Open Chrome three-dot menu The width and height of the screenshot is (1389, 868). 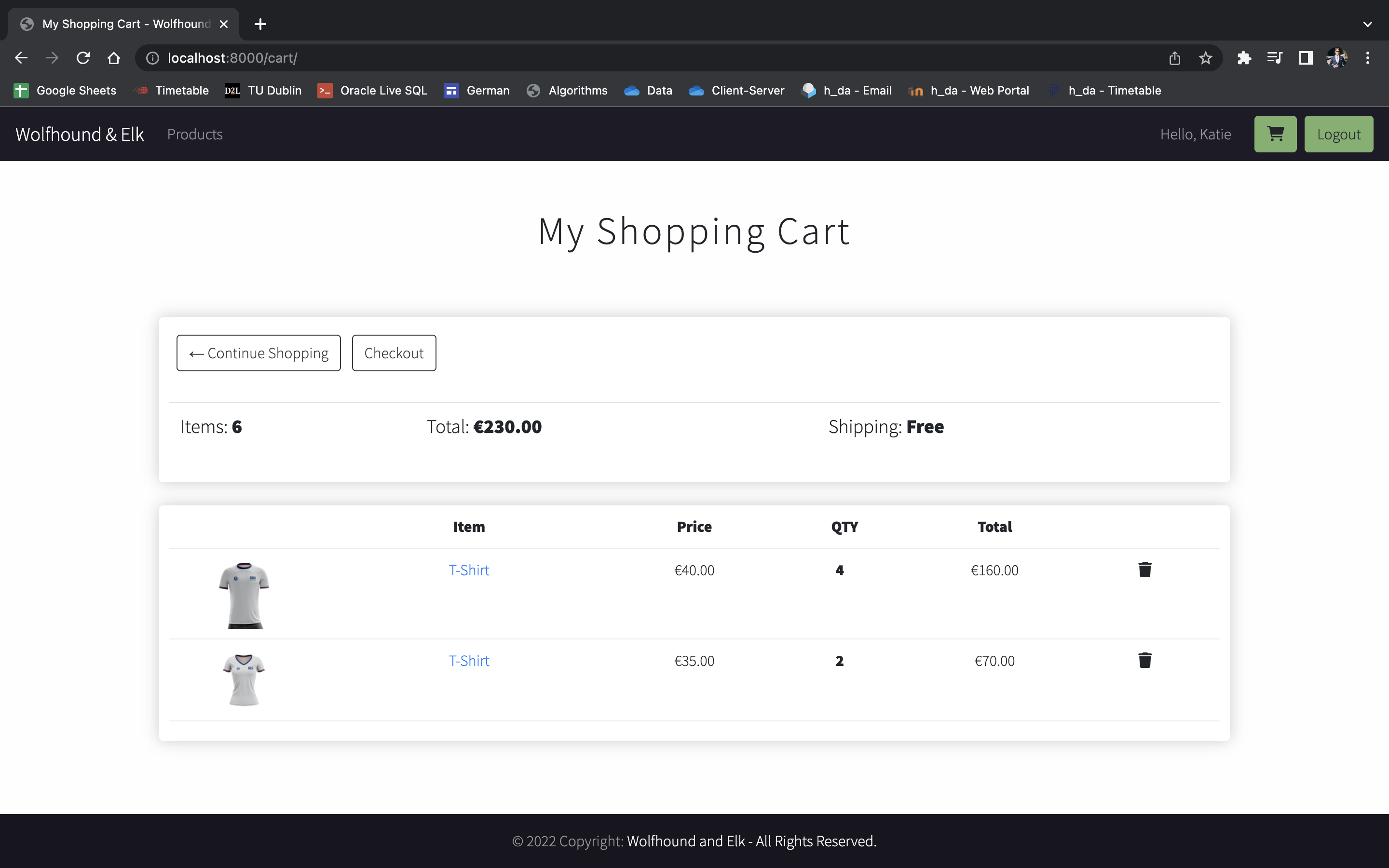coord(1368,58)
